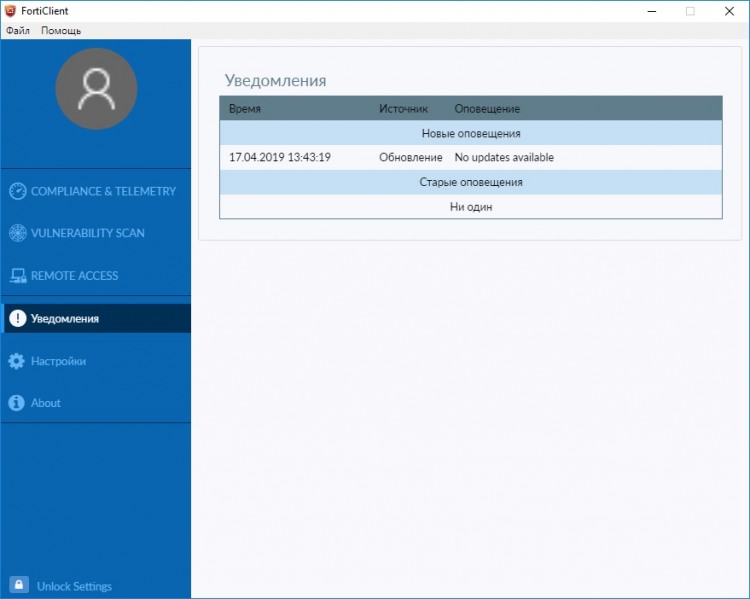Close the FortiClient window
This screenshot has width=750, height=599.
[x=727, y=11]
